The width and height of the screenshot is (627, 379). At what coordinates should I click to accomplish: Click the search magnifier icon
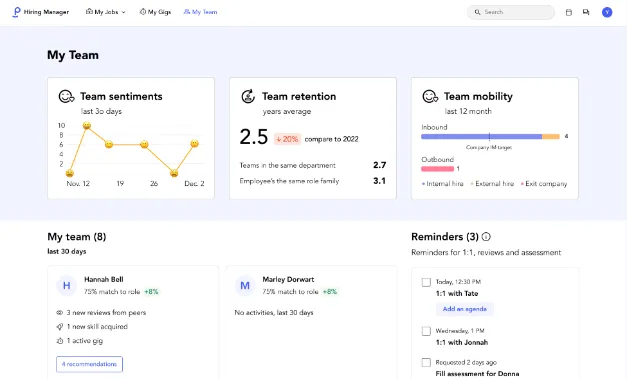pos(477,12)
